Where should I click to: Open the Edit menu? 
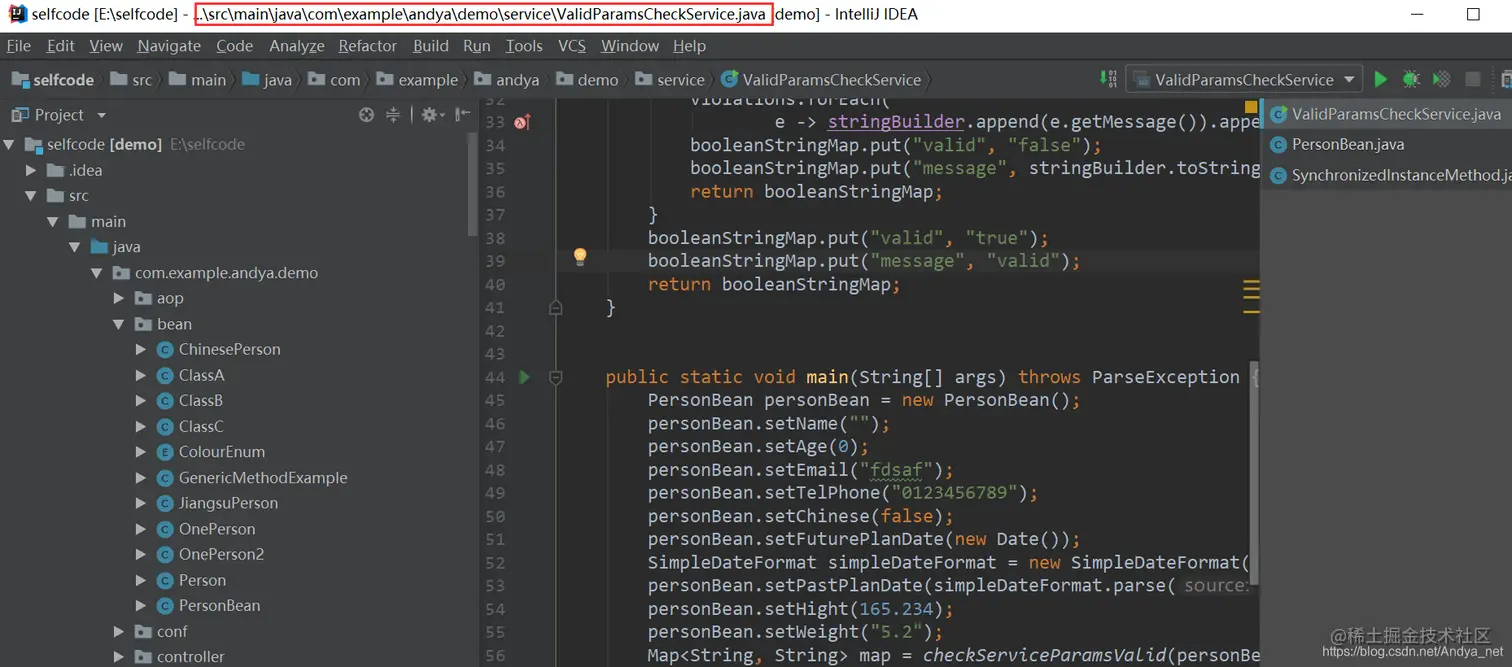60,46
